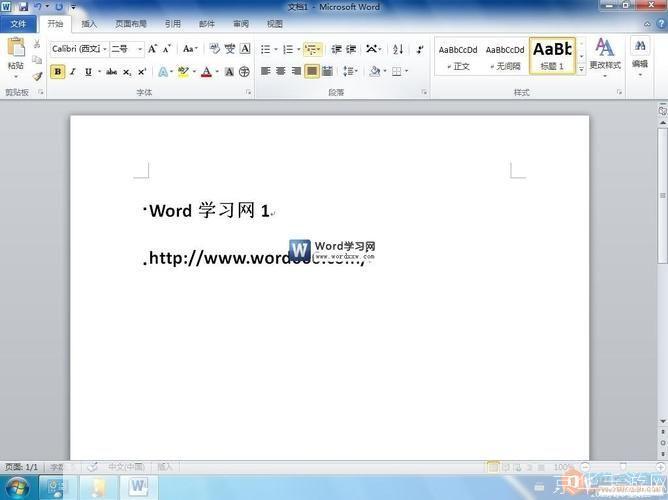Click the Paste button in clipboard group
668x500 pixels.
click(x=15, y=55)
